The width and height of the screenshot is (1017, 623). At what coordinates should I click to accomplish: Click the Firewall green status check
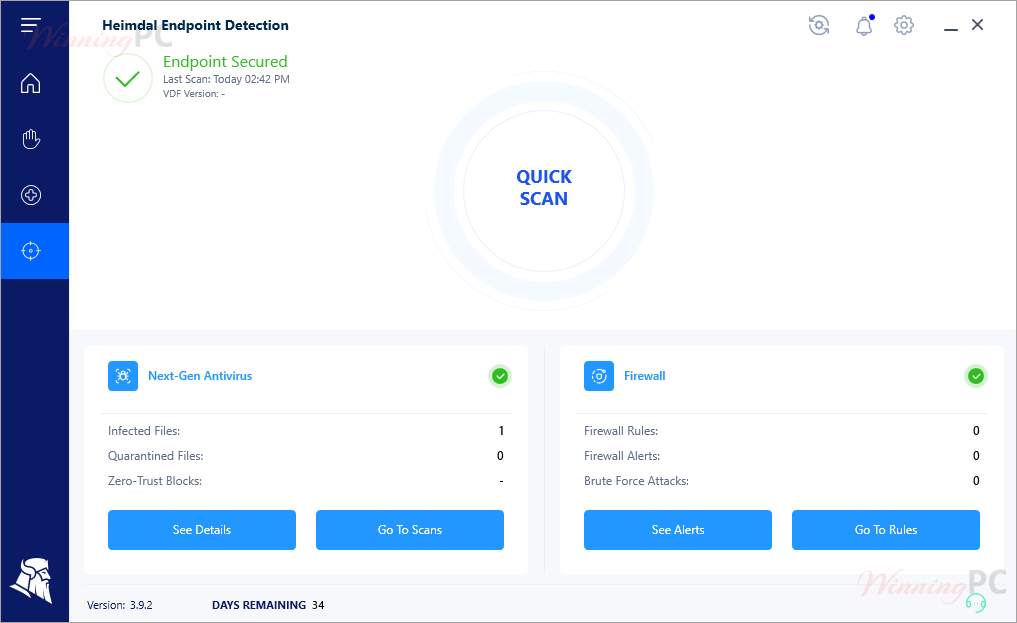pos(975,376)
